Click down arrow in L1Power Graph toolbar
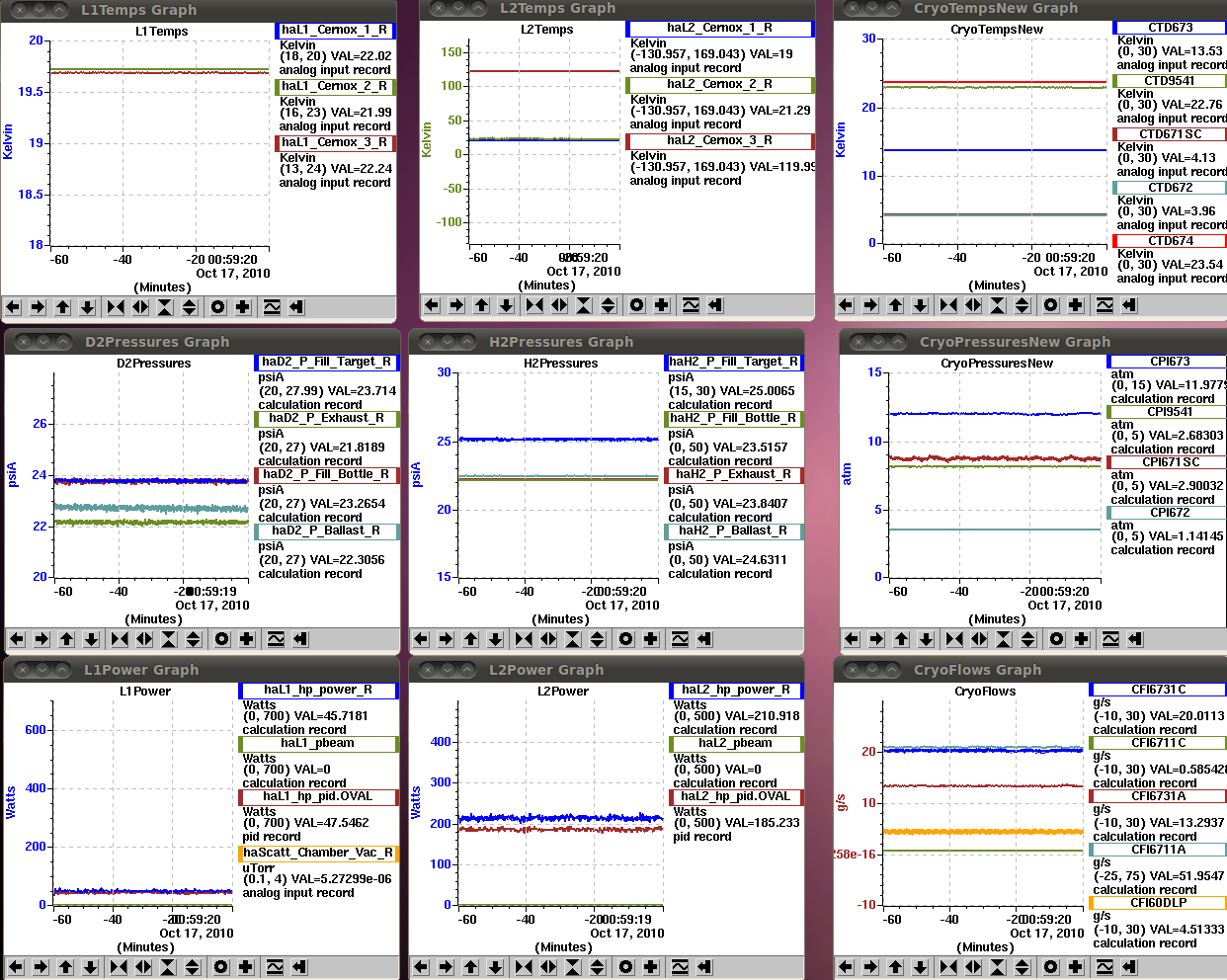The image size is (1227, 980). (x=90, y=967)
